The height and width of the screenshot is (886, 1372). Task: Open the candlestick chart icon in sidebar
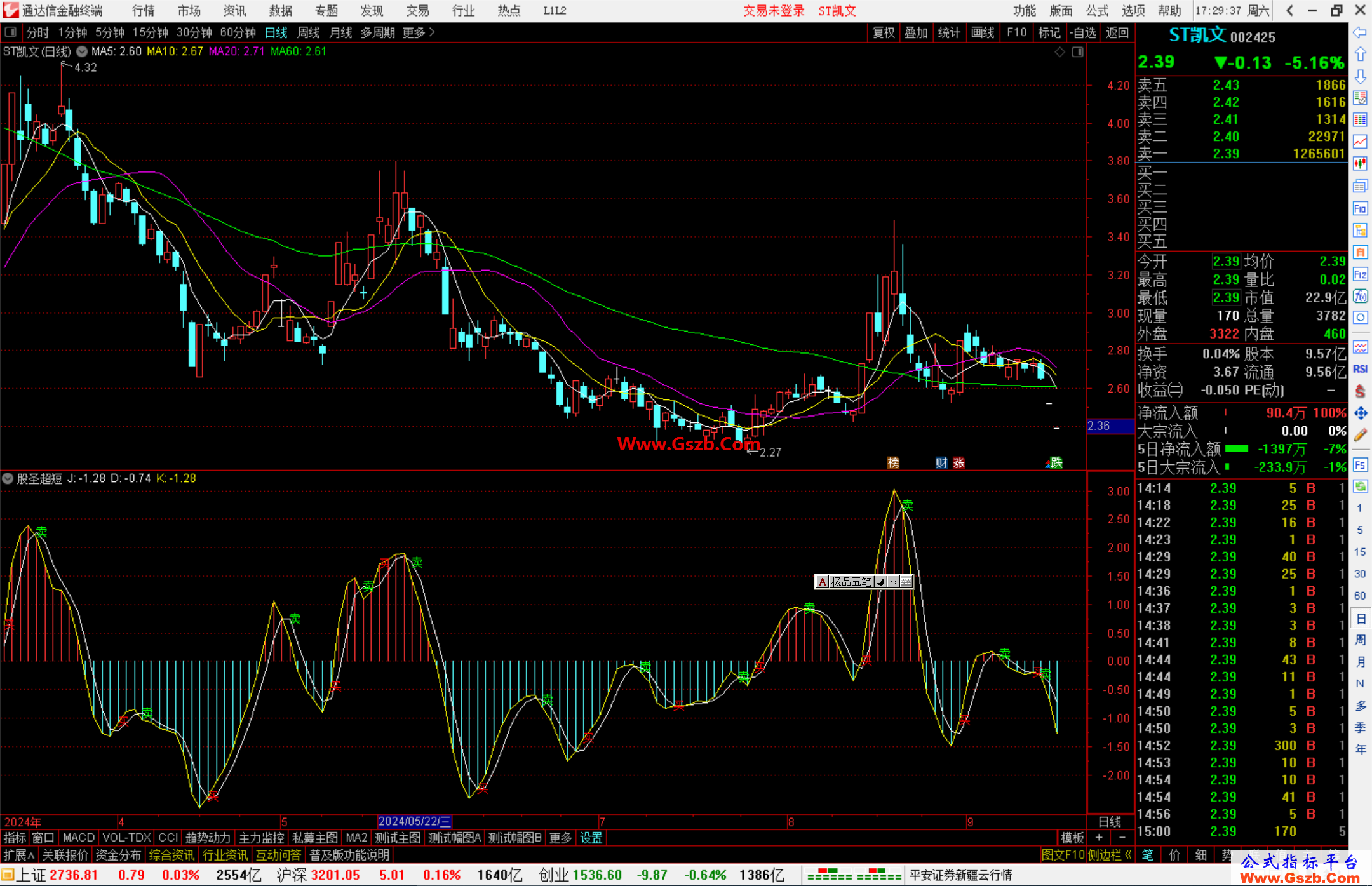pyautogui.click(x=1360, y=163)
